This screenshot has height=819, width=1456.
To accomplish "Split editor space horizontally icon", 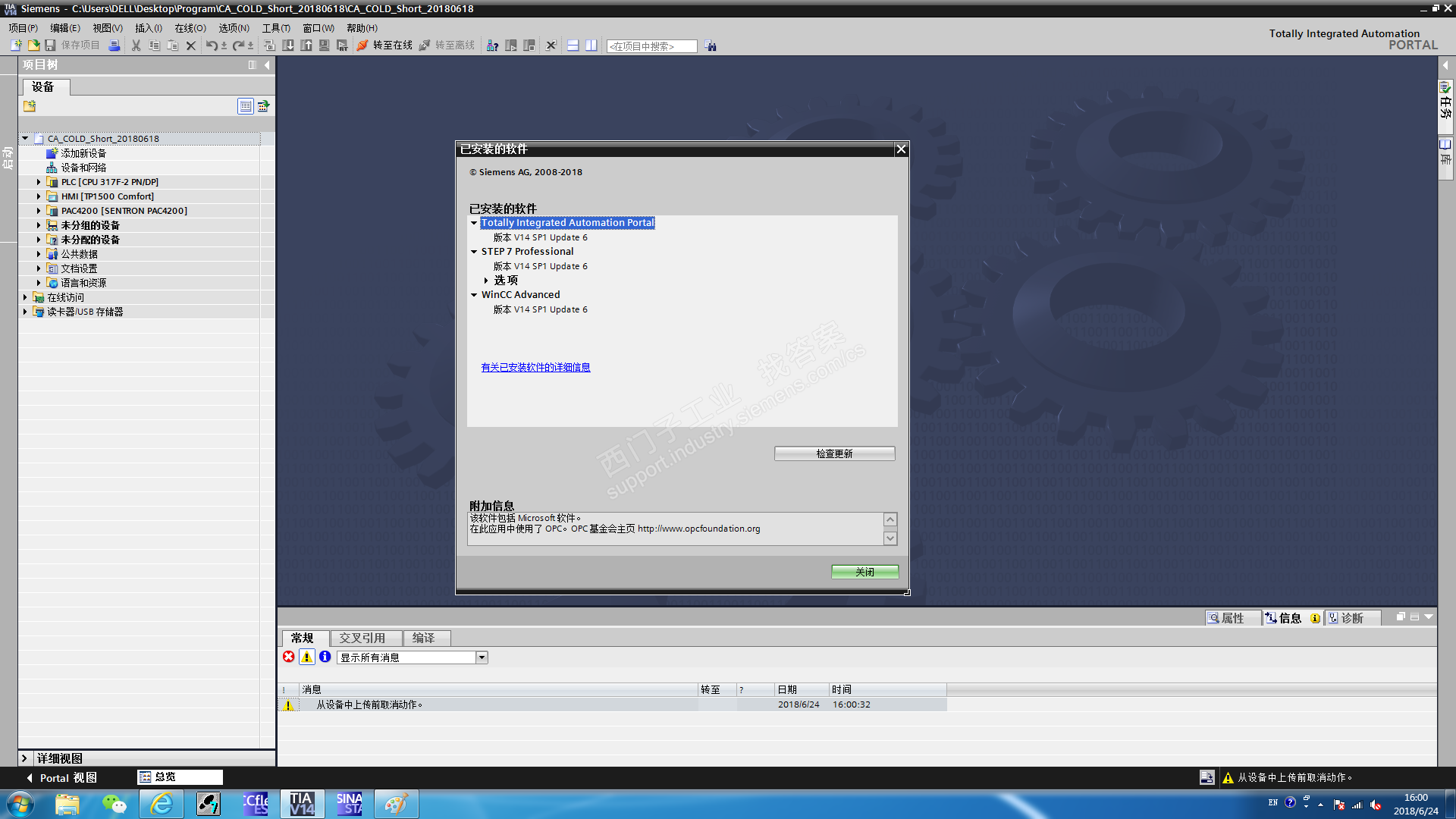I will (x=573, y=45).
